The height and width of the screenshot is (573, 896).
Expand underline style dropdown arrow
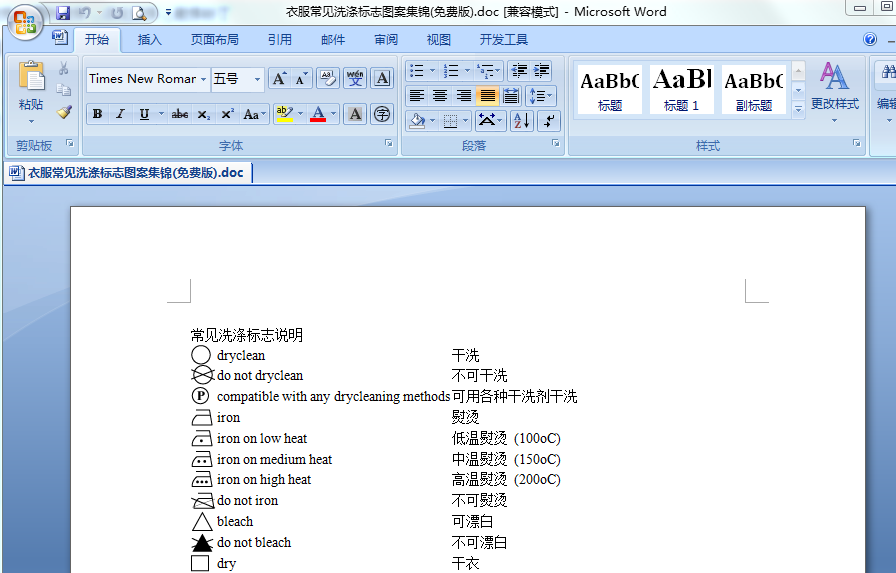[x=161, y=114]
